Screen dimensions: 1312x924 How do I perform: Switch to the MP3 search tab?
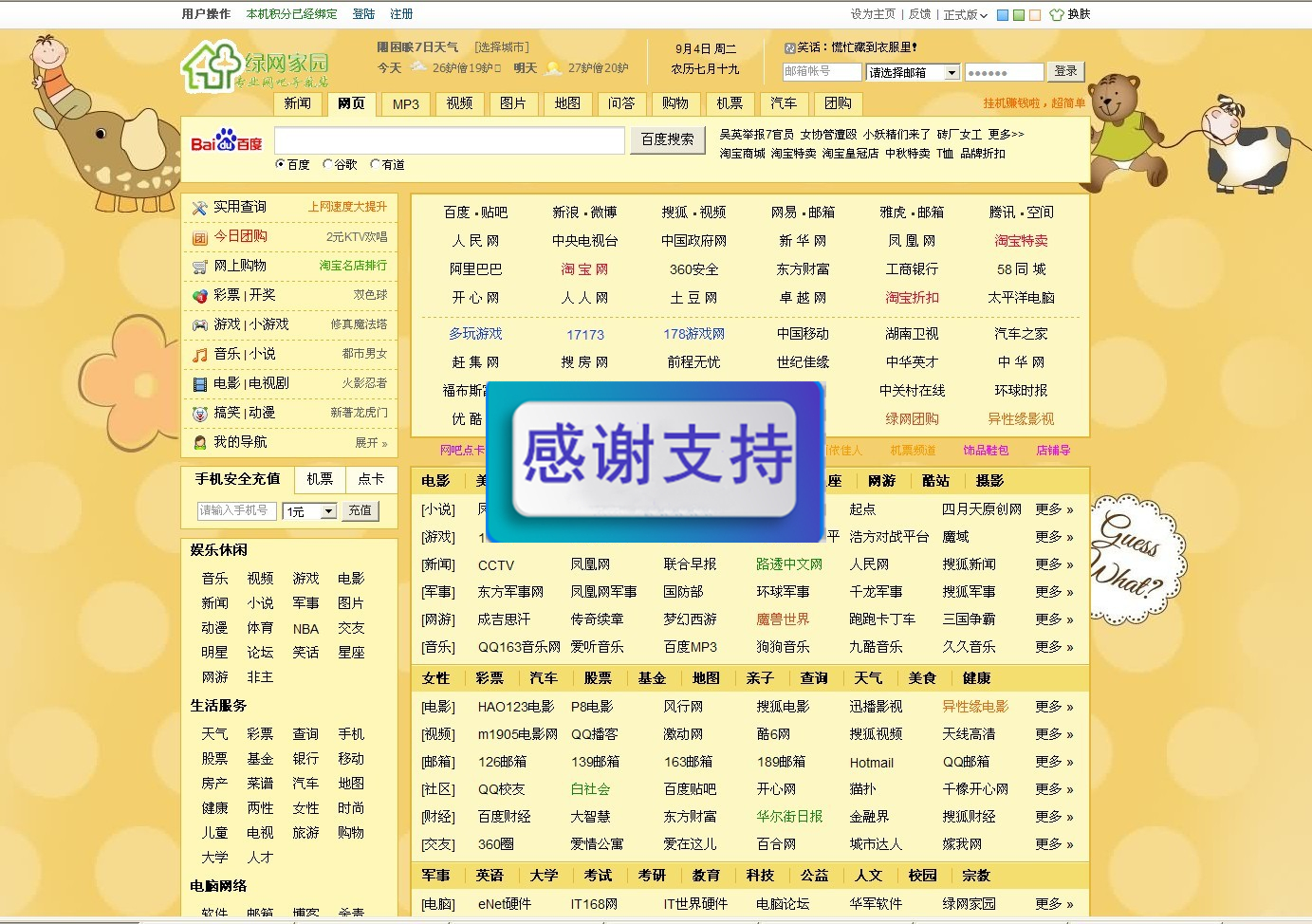tap(406, 103)
